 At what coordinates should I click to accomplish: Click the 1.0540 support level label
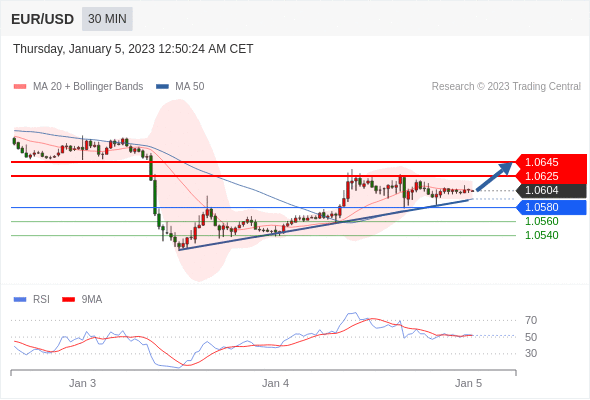coord(542,236)
